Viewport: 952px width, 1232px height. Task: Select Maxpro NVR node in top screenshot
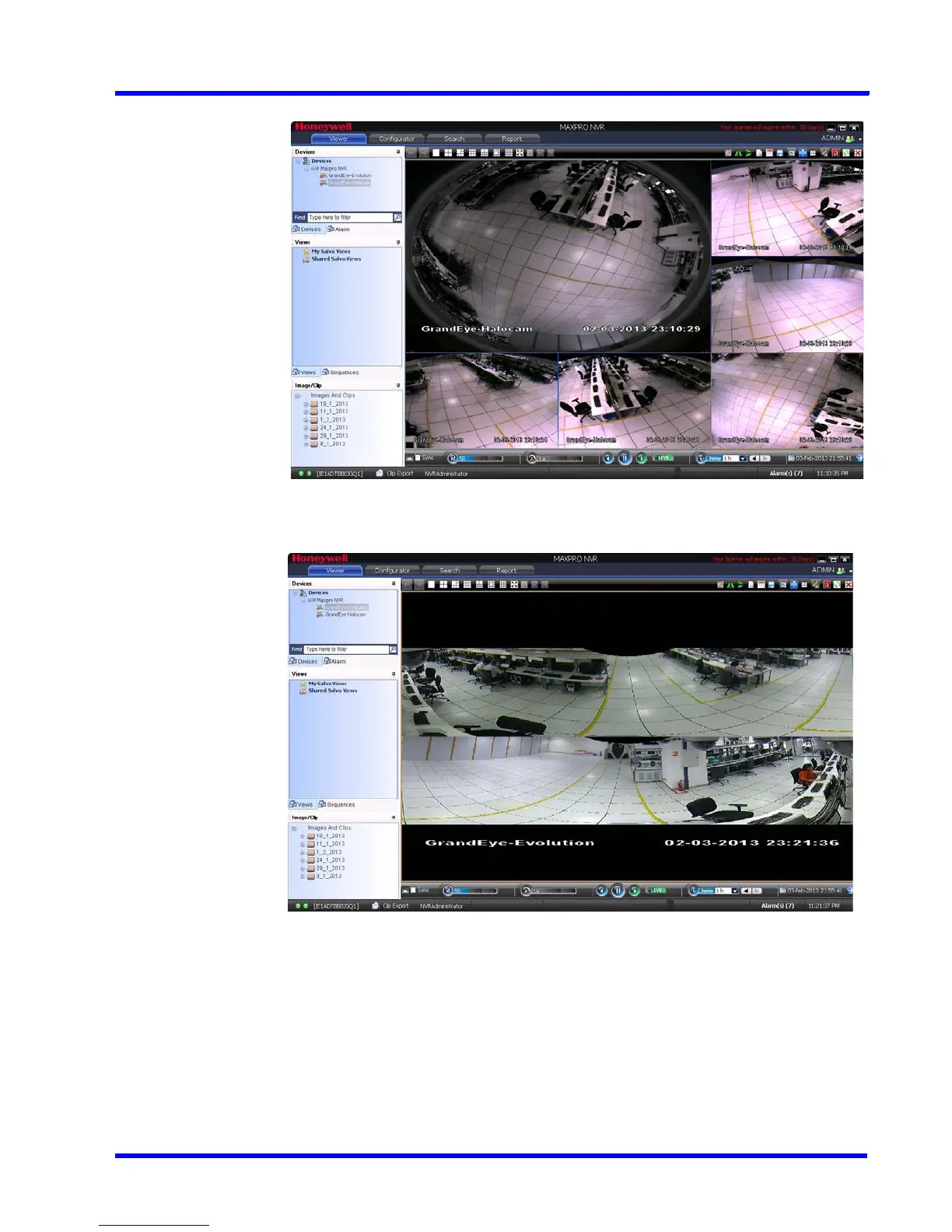334,169
